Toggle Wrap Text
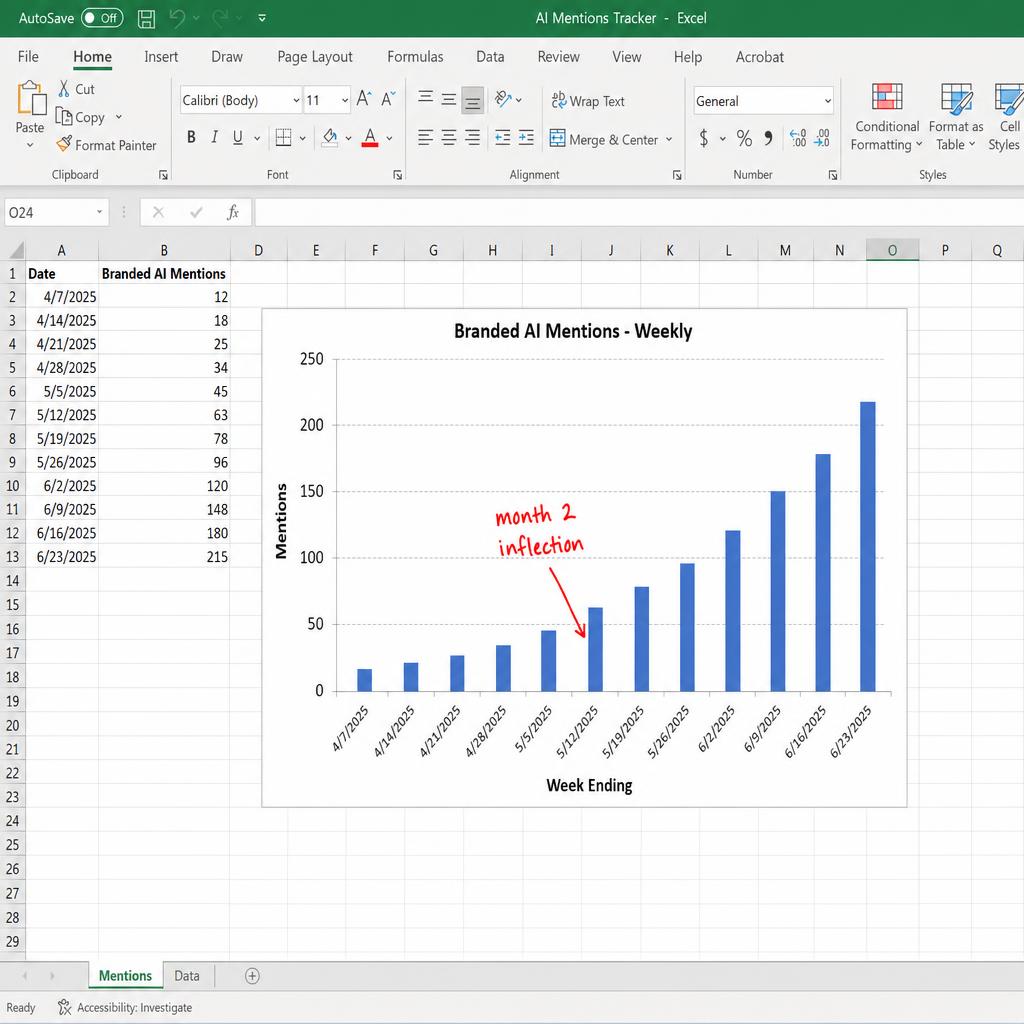The height and width of the screenshot is (1024, 1024). click(x=588, y=101)
